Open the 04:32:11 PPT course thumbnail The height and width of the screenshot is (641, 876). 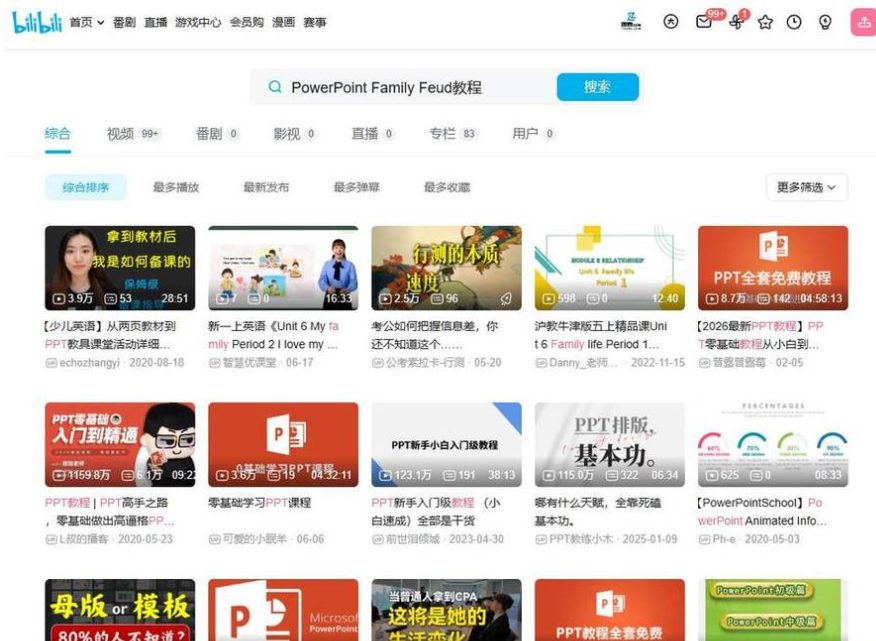283,444
